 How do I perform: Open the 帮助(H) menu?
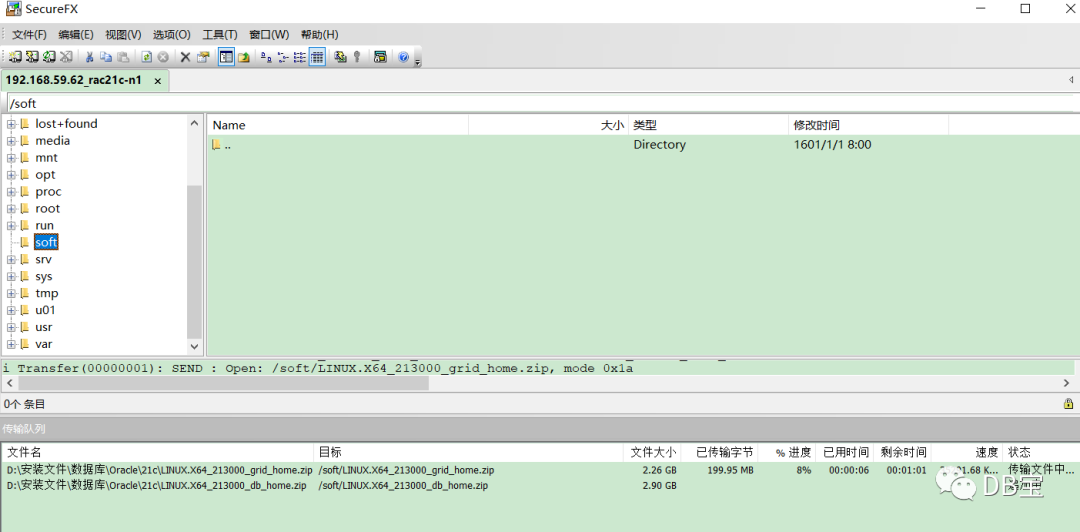[320, 34]
